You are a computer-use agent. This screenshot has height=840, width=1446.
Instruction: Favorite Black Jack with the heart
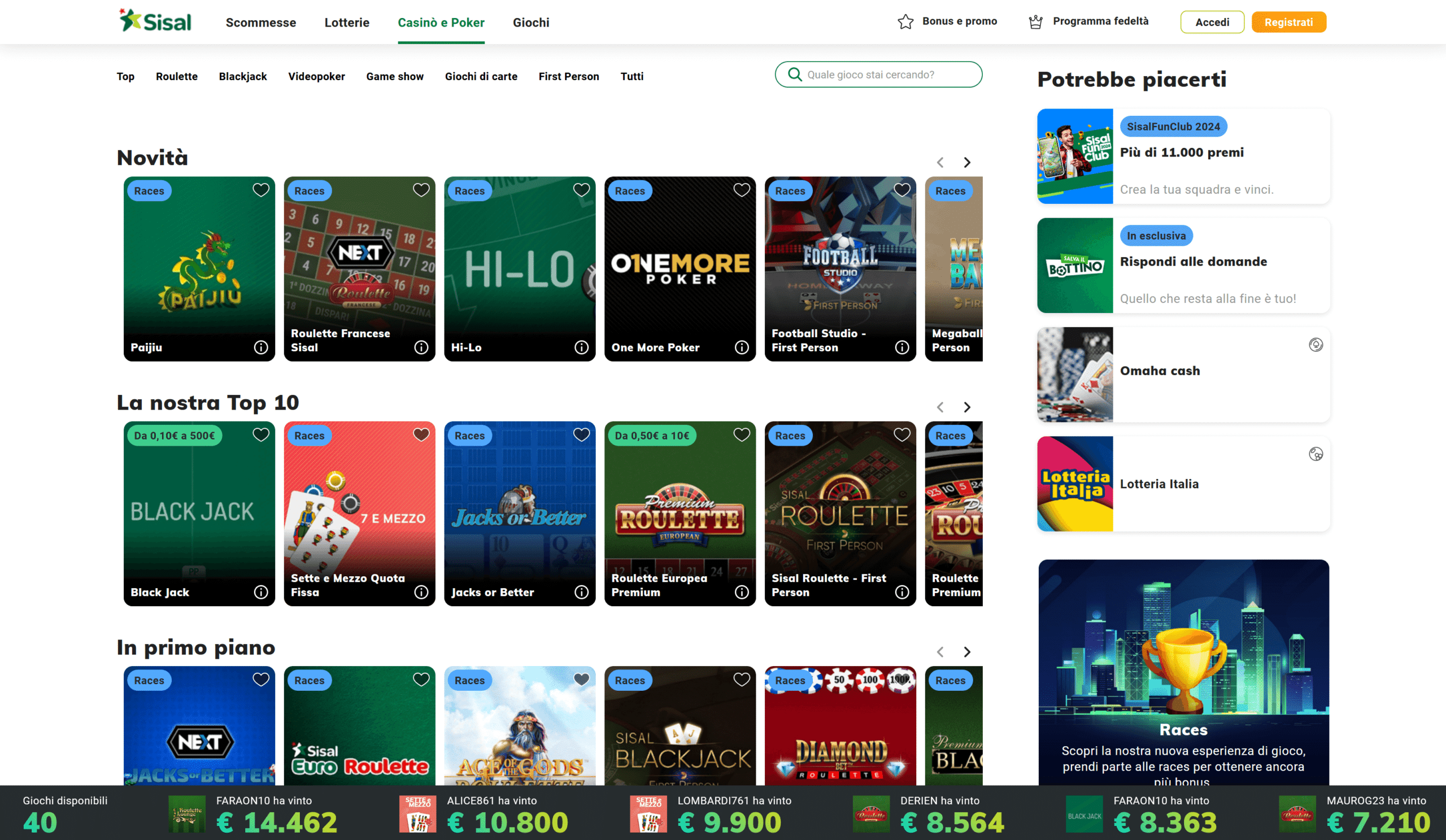(261, 435)
